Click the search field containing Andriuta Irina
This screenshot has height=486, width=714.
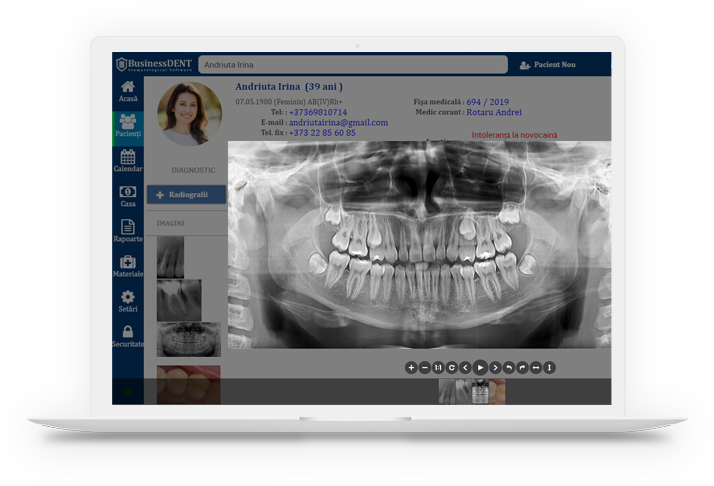[x=353, y=65]
